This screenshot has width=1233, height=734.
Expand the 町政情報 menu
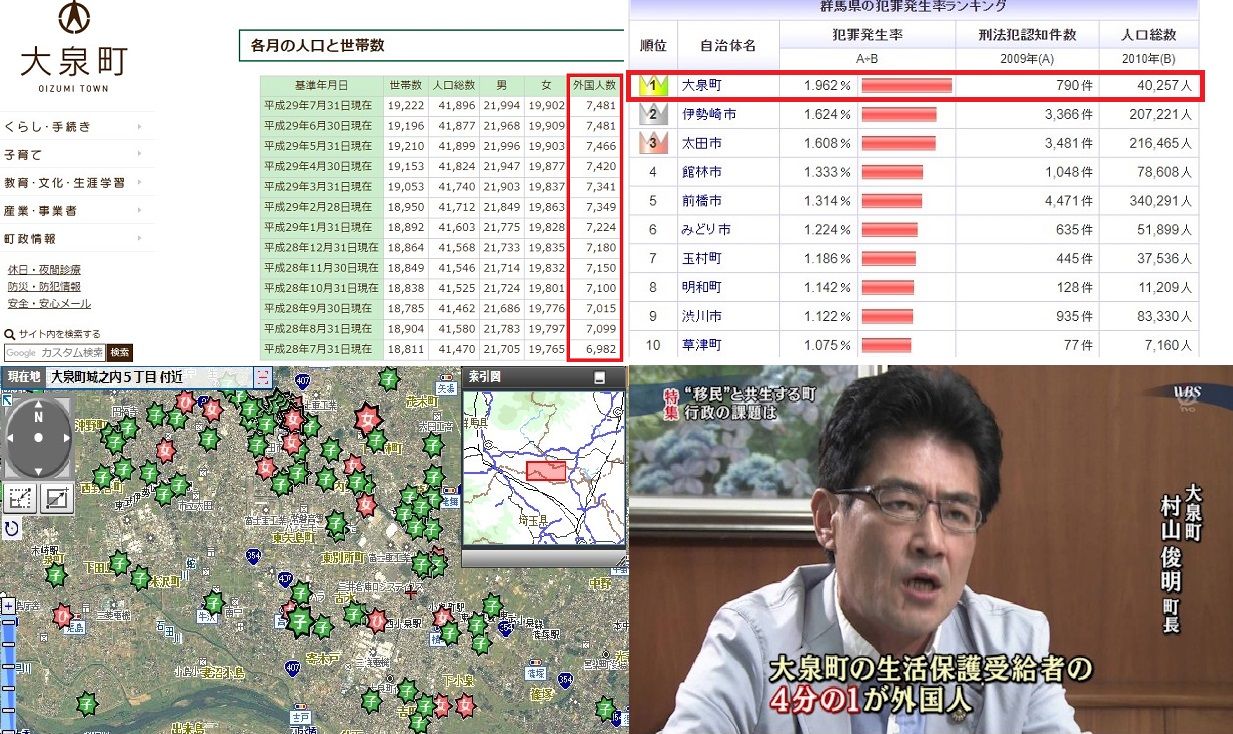point(77,239)
